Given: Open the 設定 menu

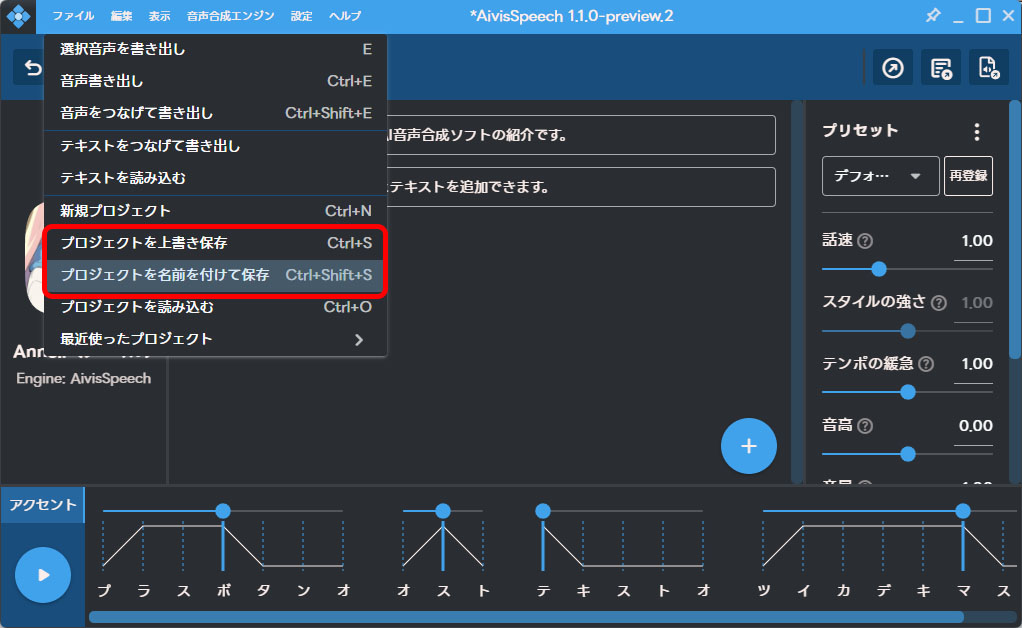Looking at the screenshot, I should click(301, 16).
